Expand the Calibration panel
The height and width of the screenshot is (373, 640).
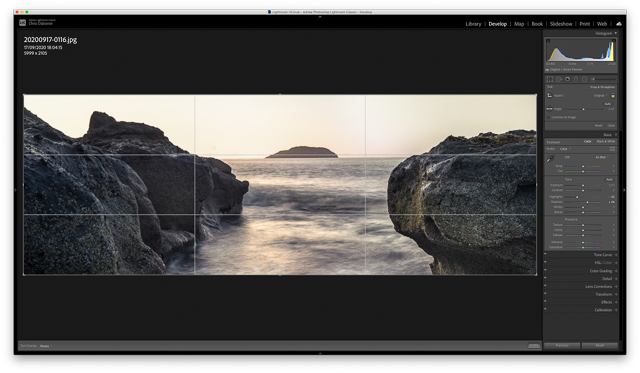pyautogui.click(x=616, y=310)
